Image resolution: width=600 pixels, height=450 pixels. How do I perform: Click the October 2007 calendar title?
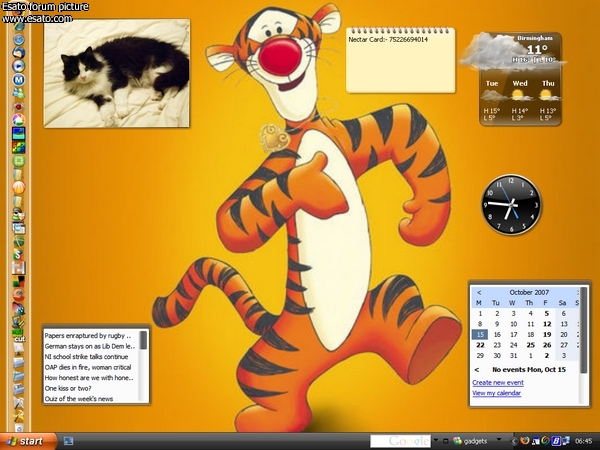[529, 292]
